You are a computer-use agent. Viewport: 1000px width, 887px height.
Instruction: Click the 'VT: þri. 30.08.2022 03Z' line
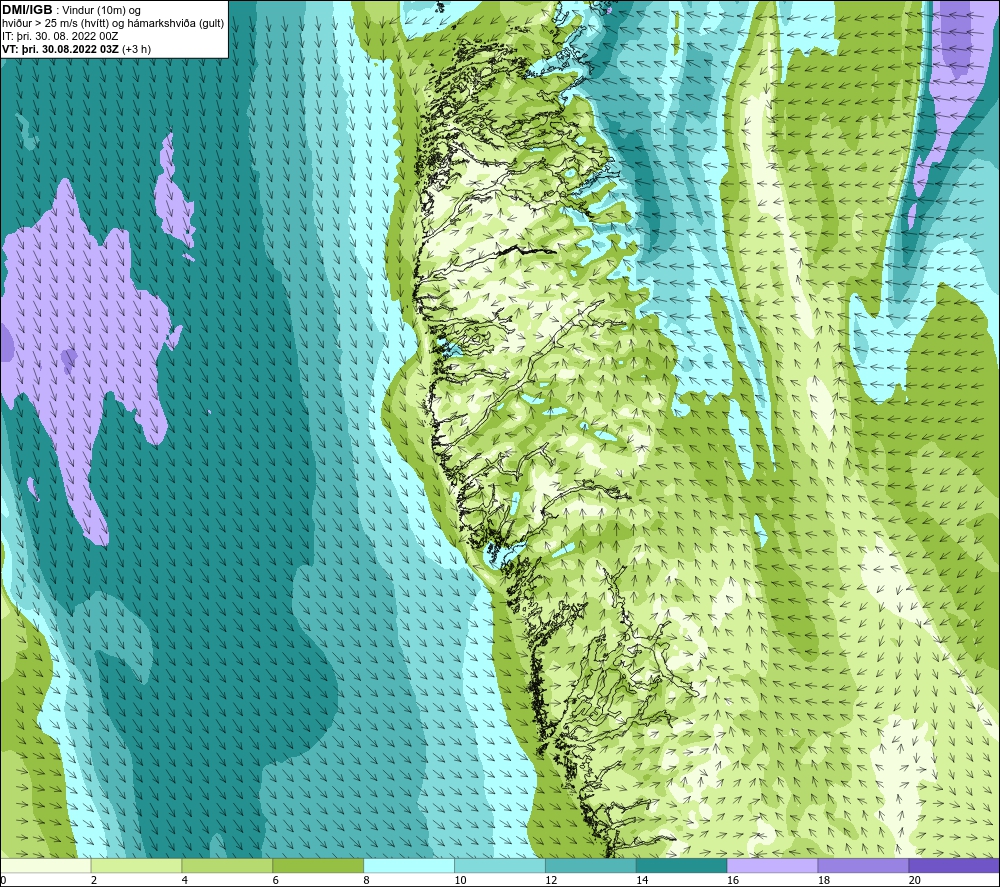tap(77, 49)
